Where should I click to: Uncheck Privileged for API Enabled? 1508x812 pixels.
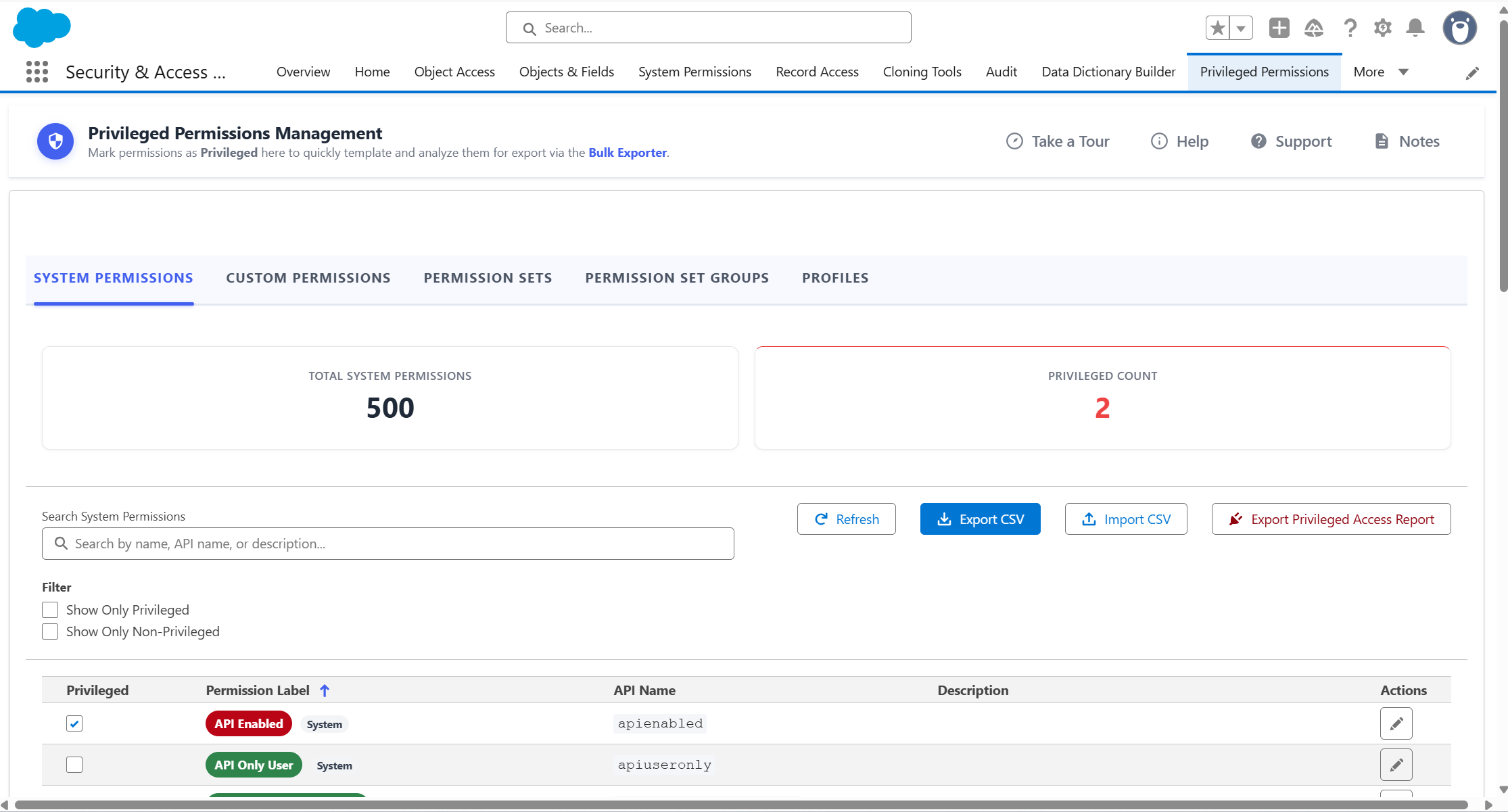point(74,724)
